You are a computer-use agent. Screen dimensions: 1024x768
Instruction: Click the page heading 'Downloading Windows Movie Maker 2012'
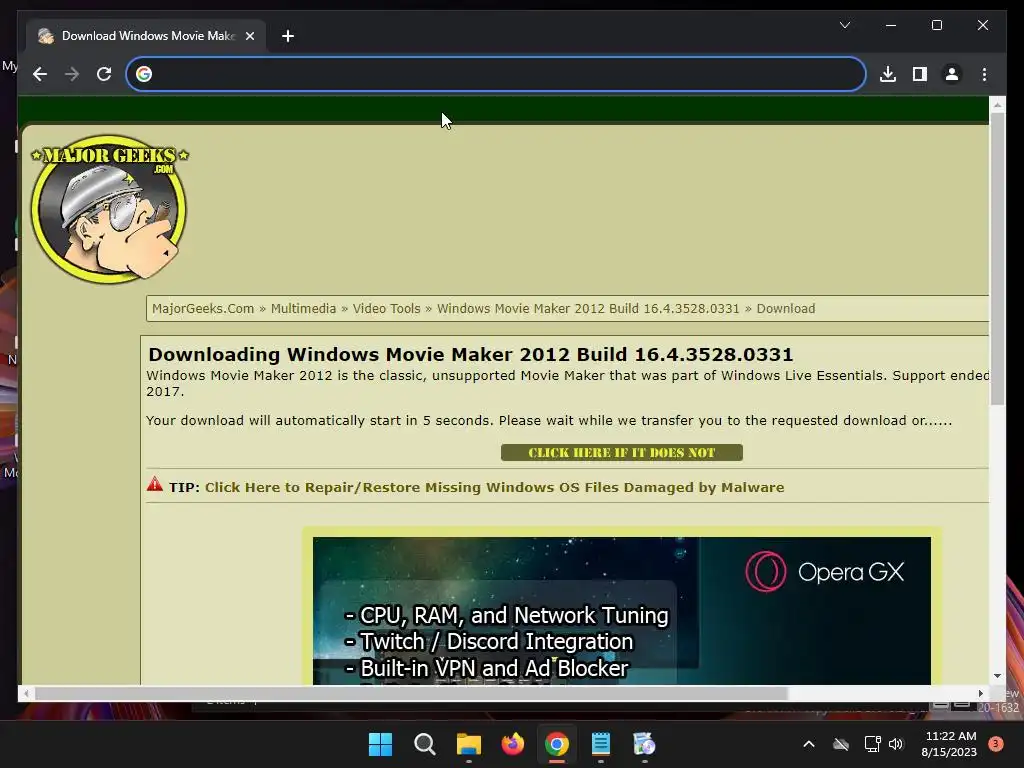(470, 355)
